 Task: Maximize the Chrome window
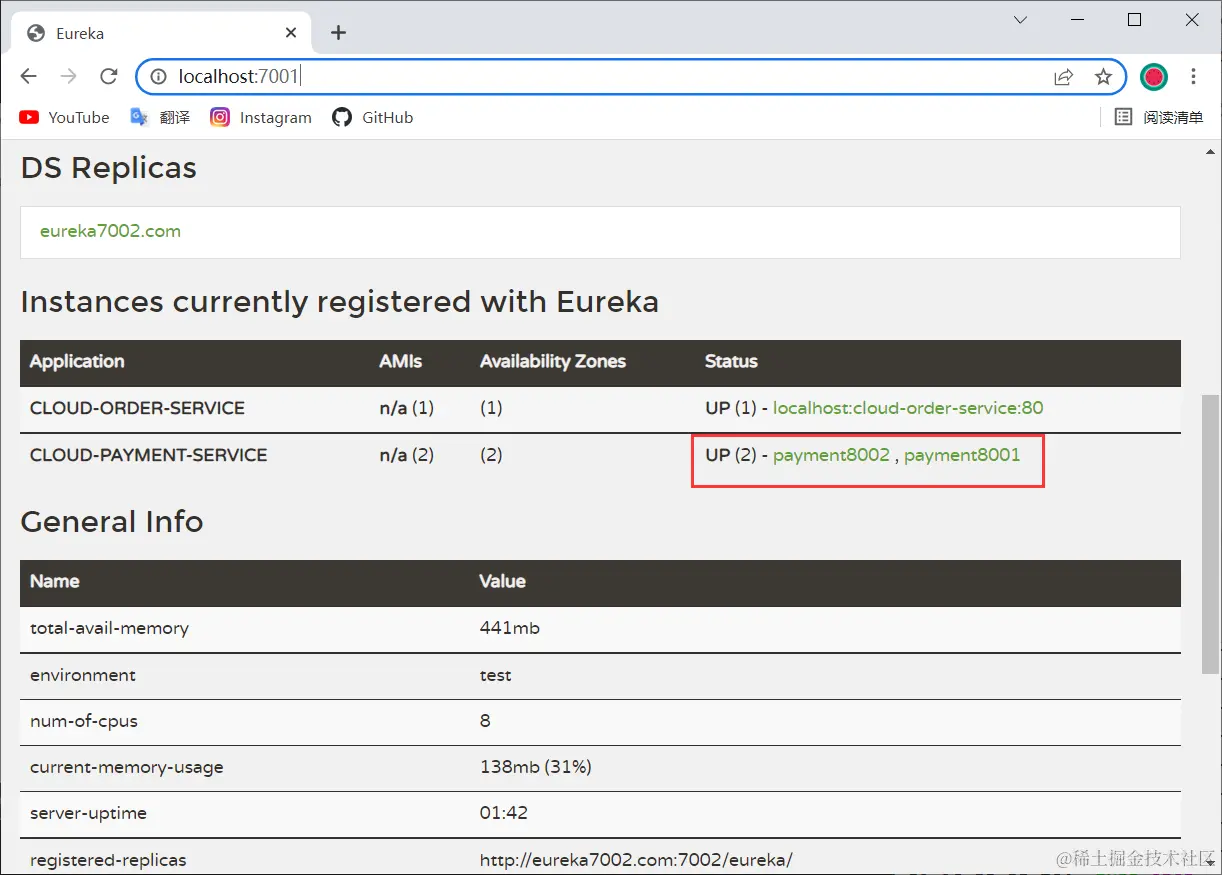(1134, 20)
